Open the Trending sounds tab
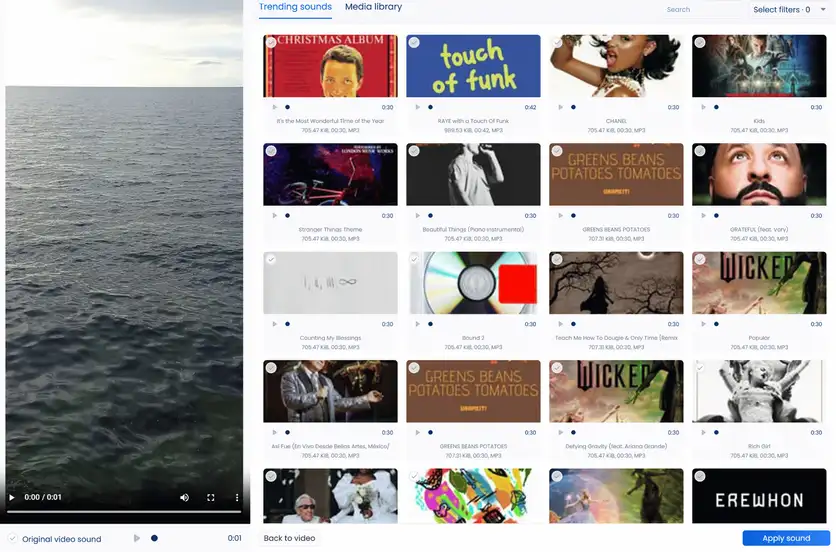The image size is (836, 552). [x=295, y=7]
